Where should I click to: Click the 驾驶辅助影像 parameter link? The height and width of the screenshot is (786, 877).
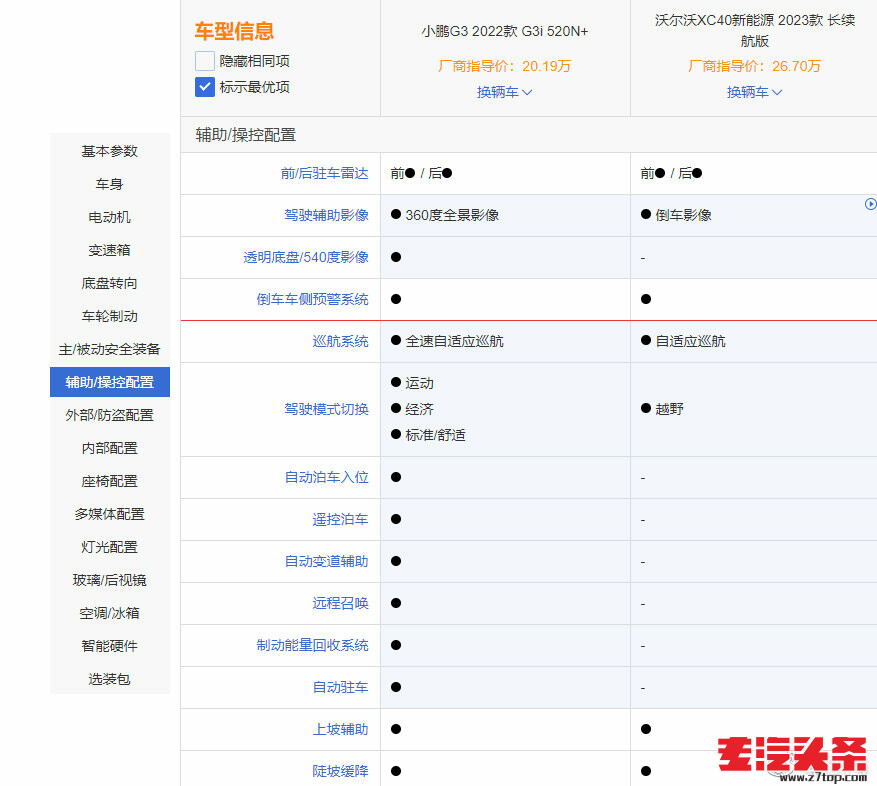[x=326, y=215]
